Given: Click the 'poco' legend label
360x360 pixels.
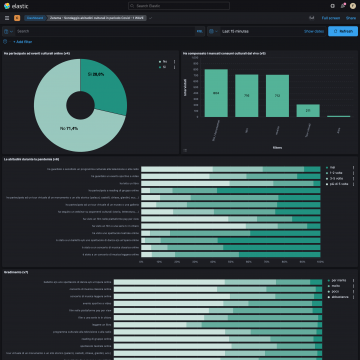Looking at the screenshot, I should point(335,291).
